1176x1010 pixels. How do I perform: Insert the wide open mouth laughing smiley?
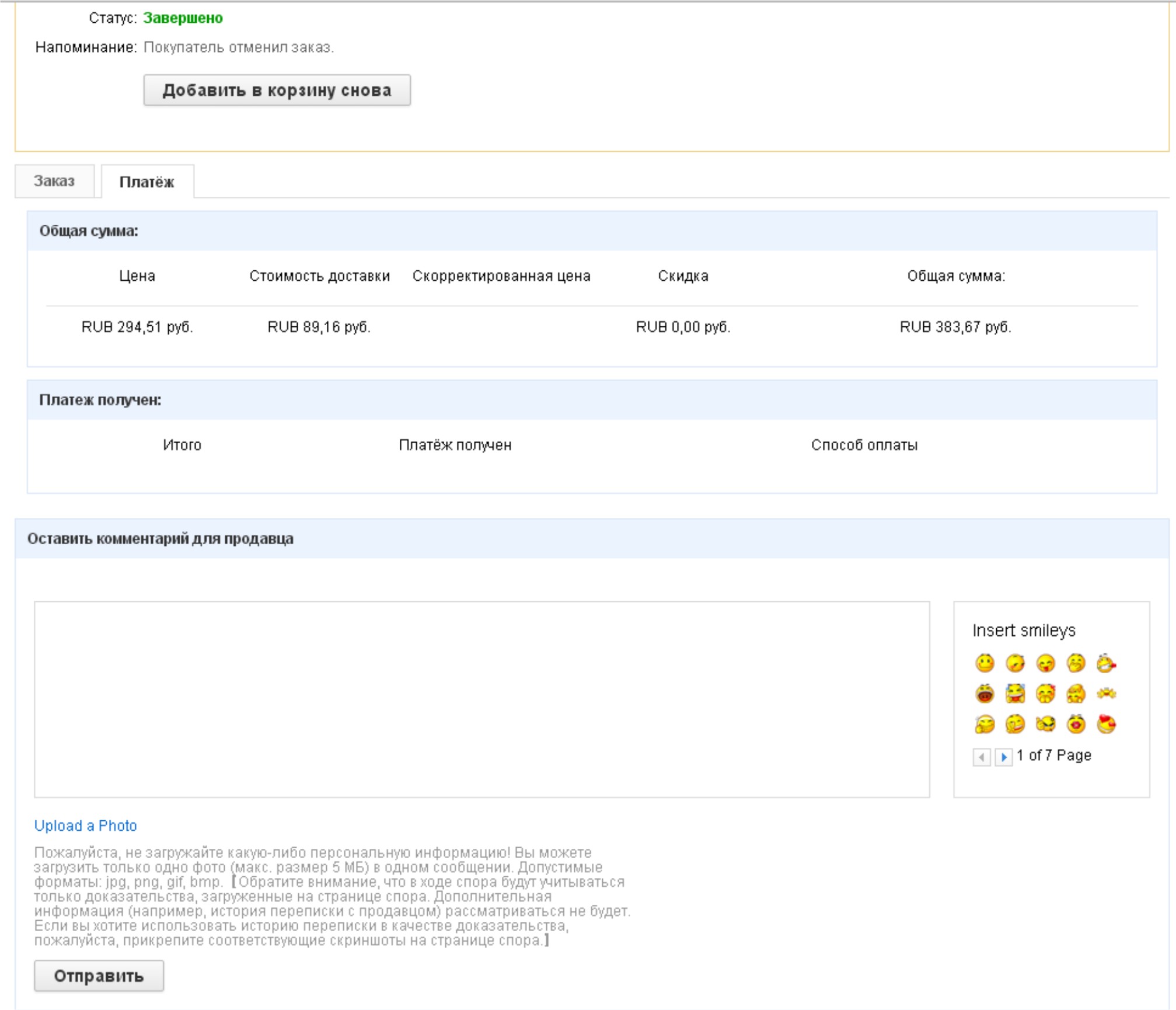[x=985, y=694]
